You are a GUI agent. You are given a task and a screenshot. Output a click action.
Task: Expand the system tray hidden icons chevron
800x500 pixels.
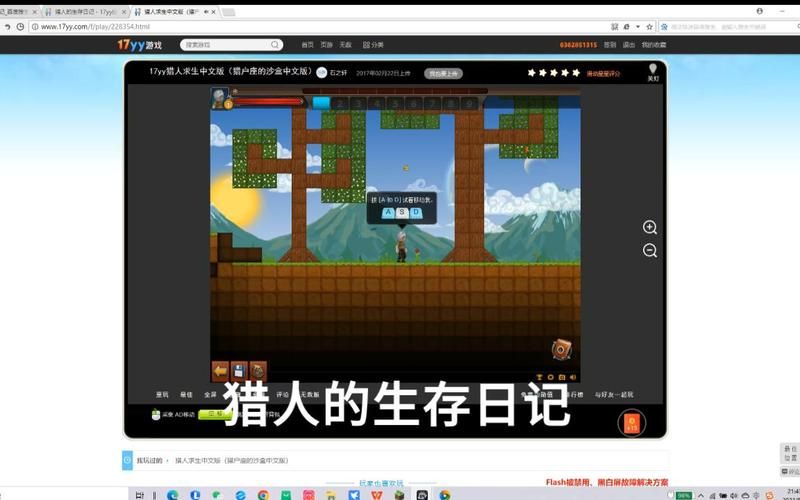[701, 495]
